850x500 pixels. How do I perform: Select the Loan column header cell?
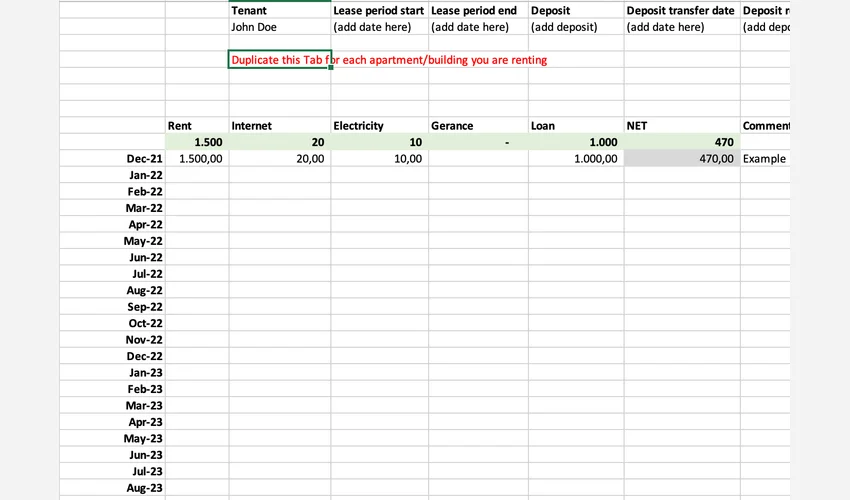[575, 126]
